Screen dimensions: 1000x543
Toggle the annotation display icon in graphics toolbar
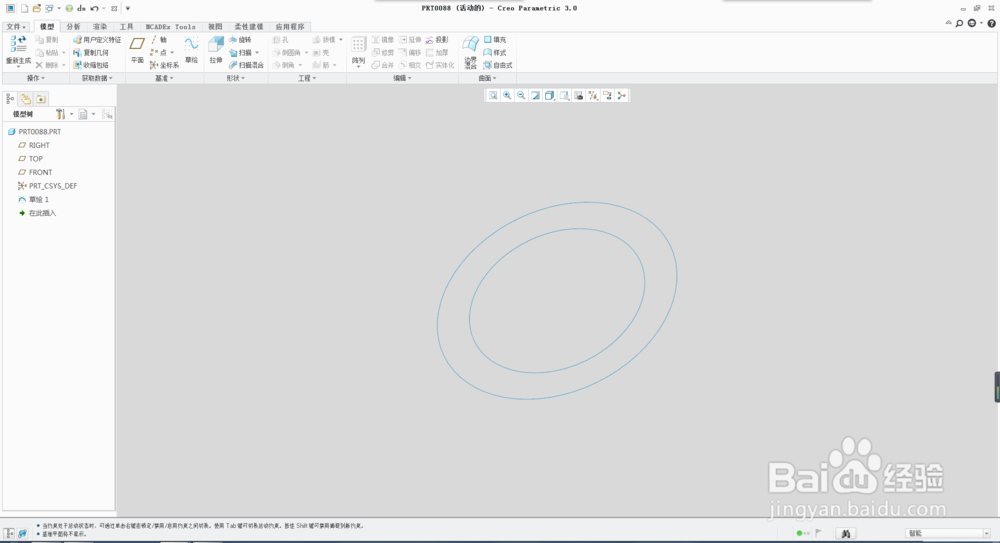click(x=607, y=96)
